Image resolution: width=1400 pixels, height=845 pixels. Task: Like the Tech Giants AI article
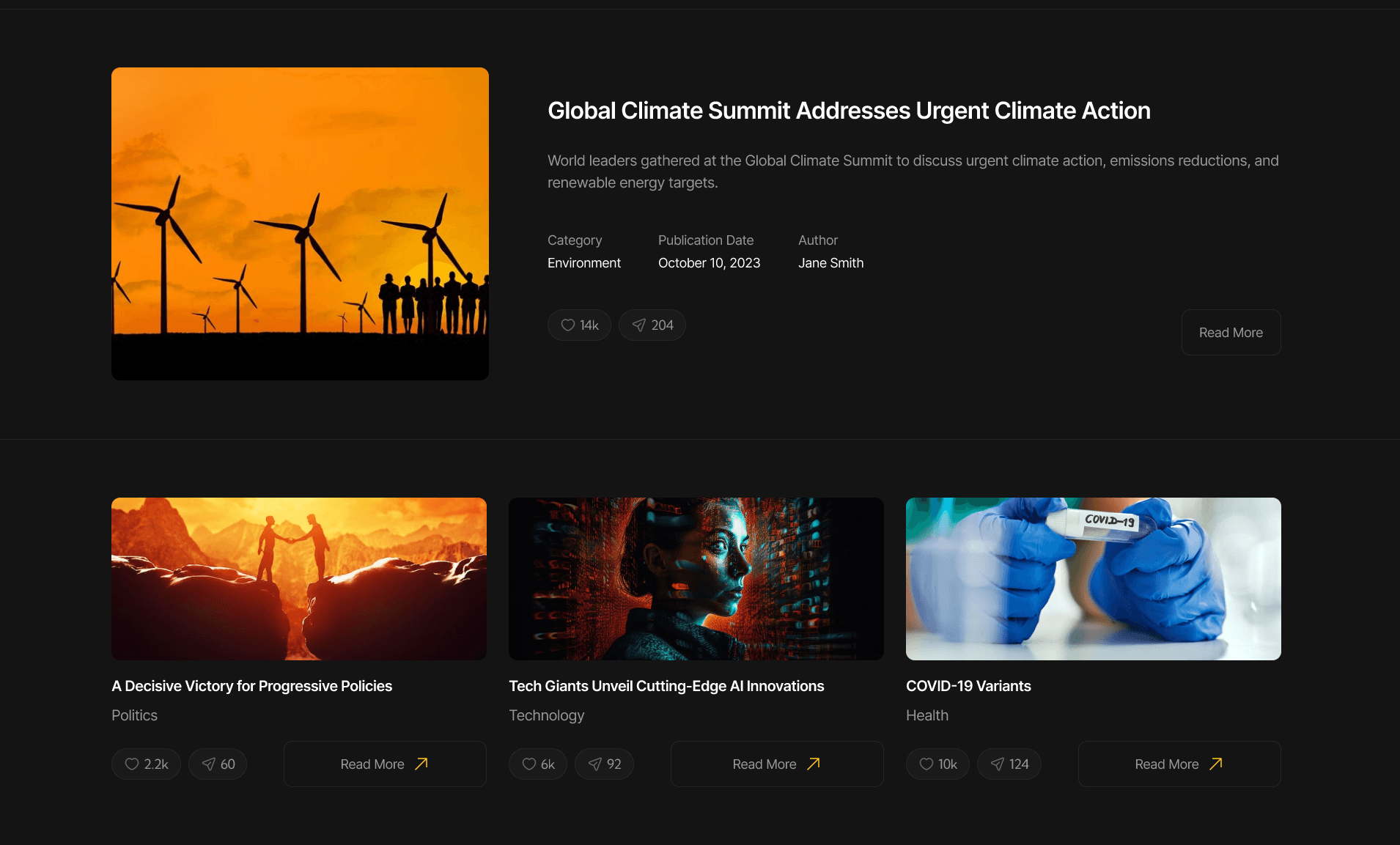tap(537, 764)
